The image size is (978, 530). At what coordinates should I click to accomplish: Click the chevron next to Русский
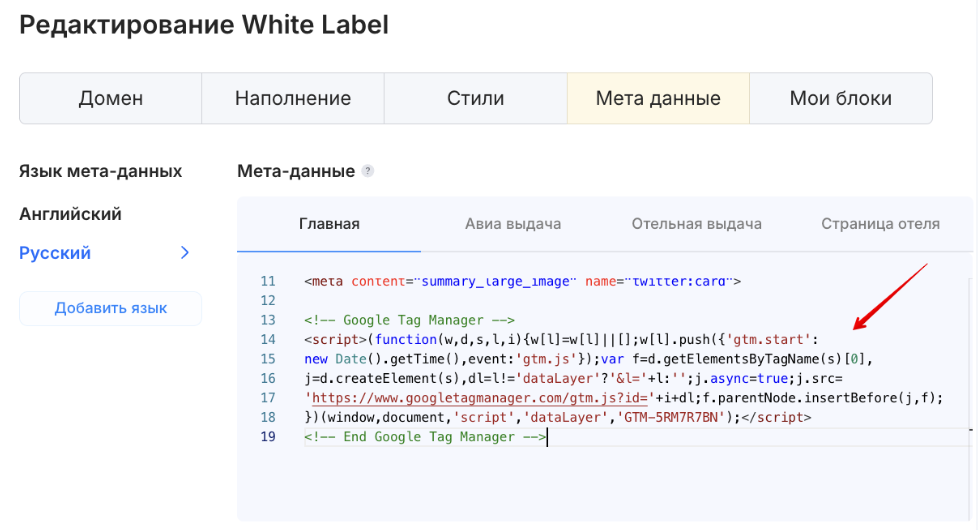pyautogui.click(x=185, y=253)
